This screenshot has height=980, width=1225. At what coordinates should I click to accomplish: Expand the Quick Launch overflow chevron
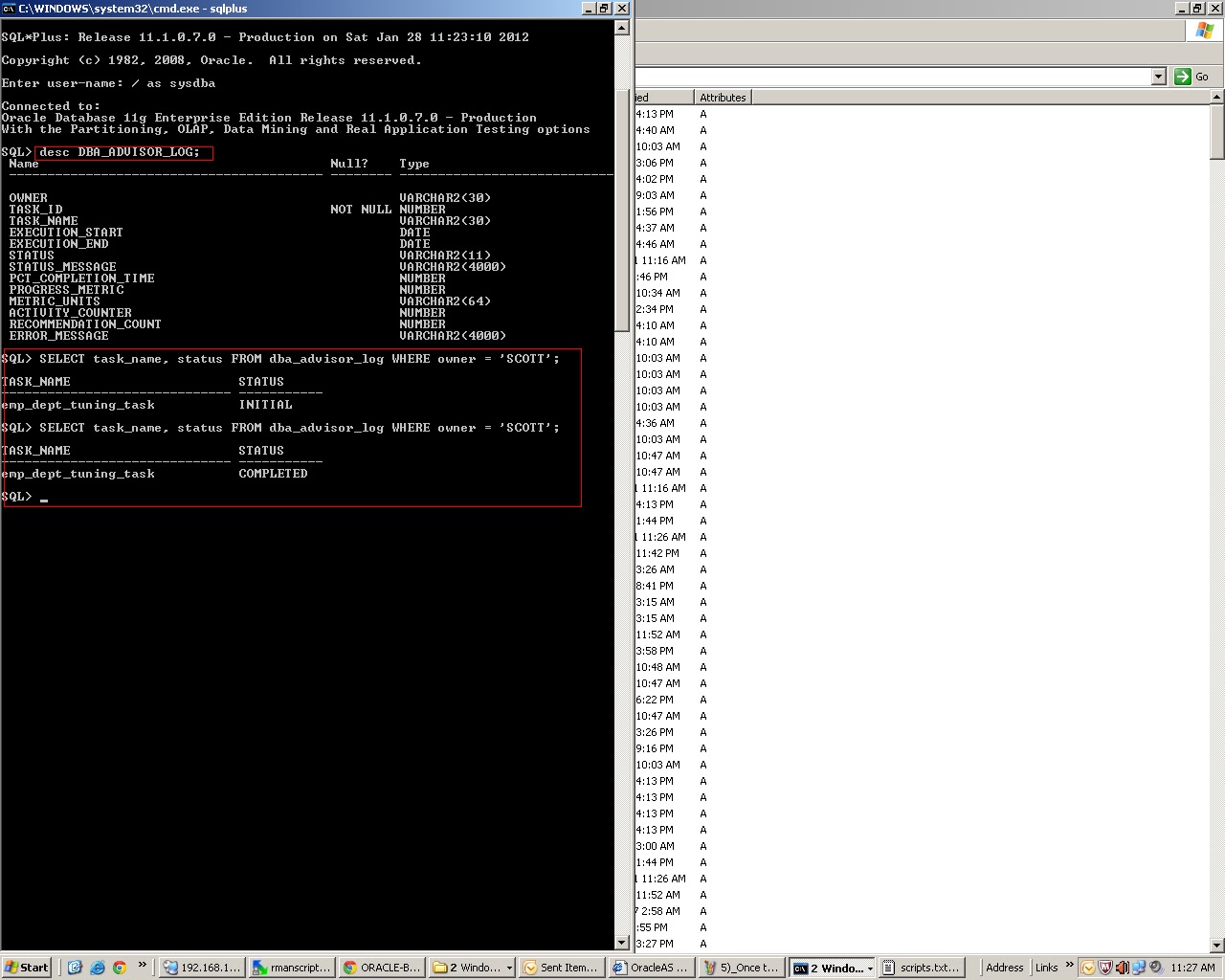click(x=142, y=963)
